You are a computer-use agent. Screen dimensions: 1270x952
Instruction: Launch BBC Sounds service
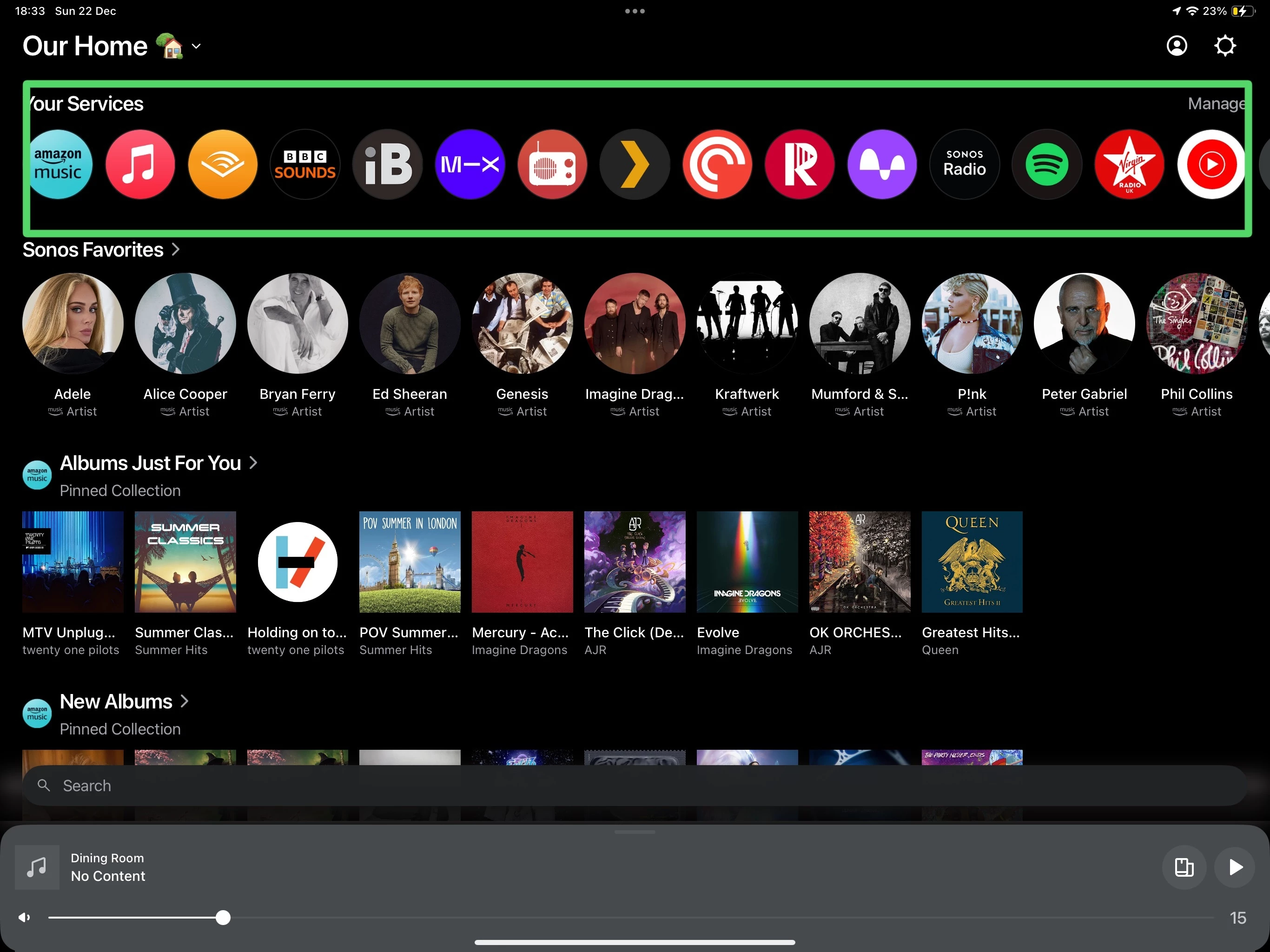305,164
